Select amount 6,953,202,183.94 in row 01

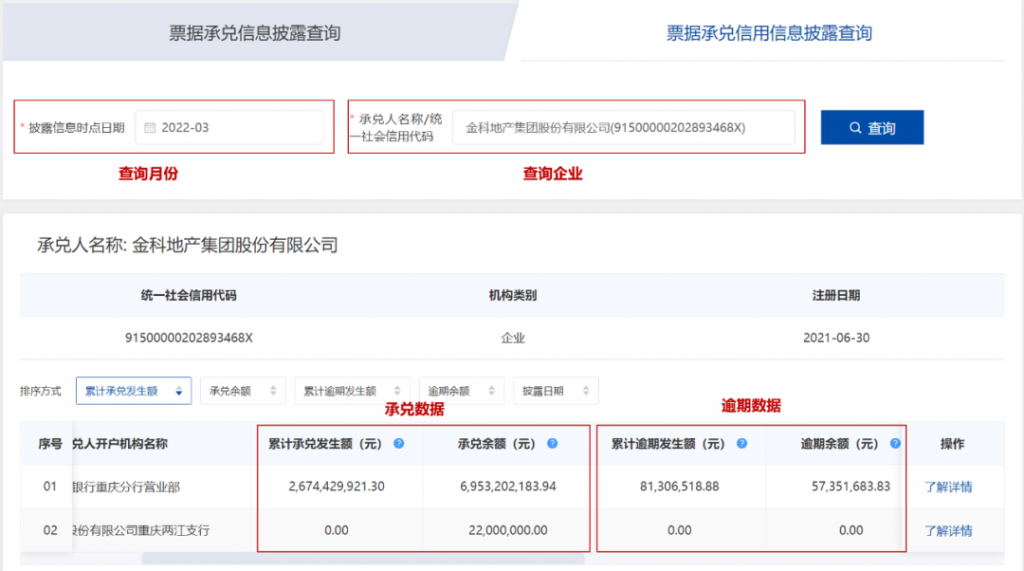(x=508, y=486)
